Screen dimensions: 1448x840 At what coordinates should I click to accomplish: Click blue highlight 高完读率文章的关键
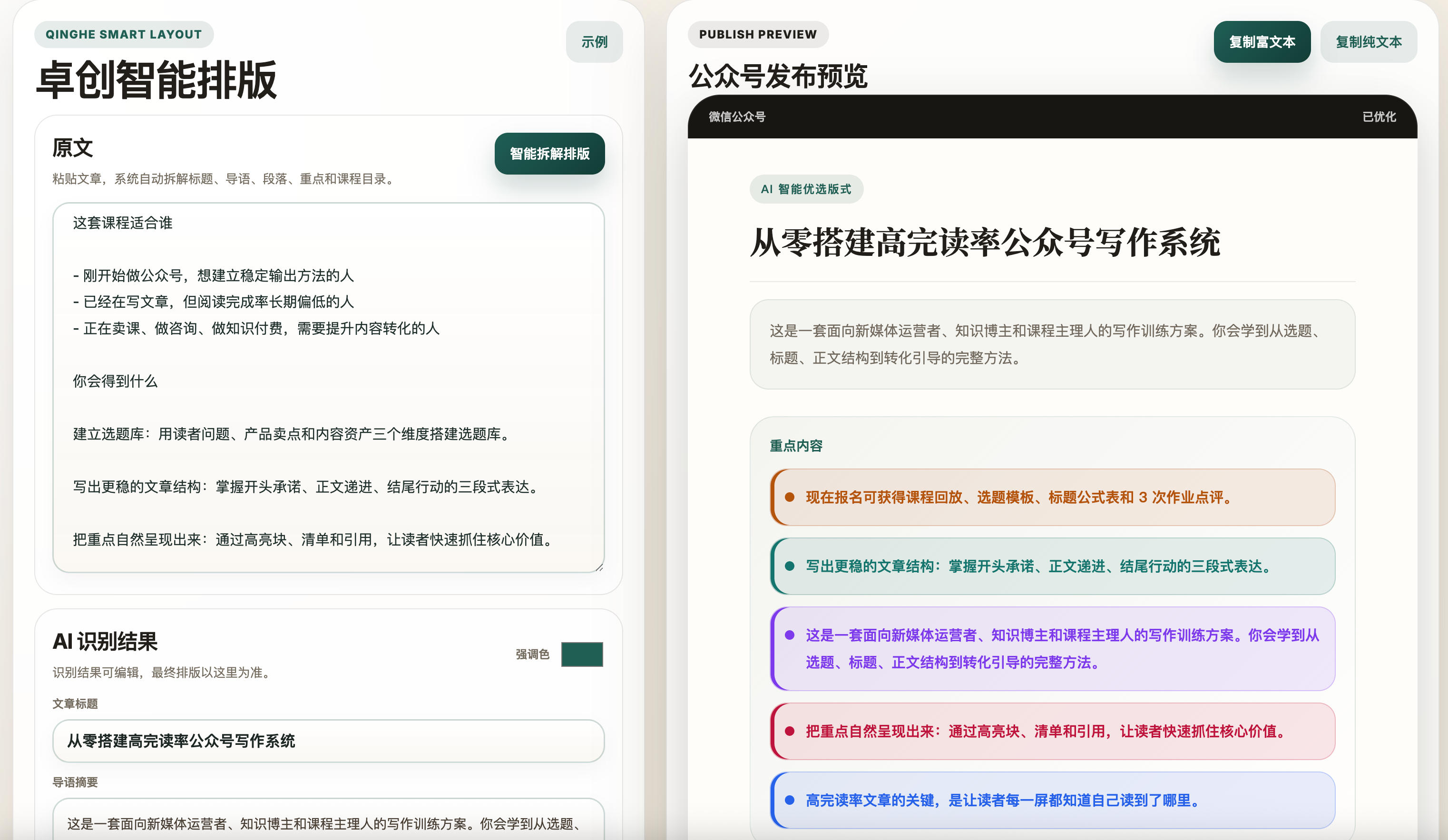click(1052, 800)
